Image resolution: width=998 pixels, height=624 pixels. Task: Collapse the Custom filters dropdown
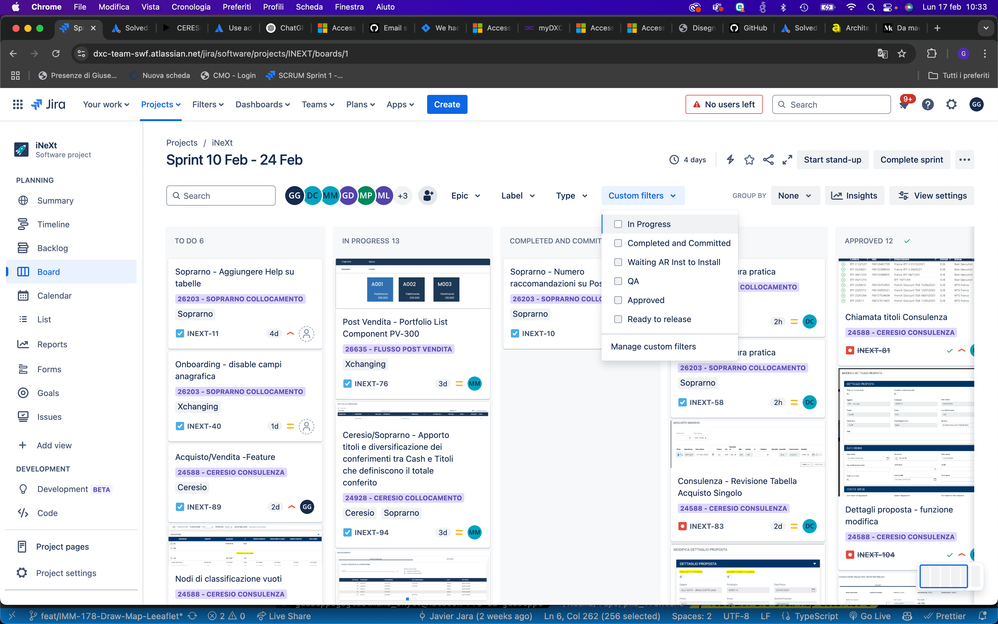coord(642,195)
